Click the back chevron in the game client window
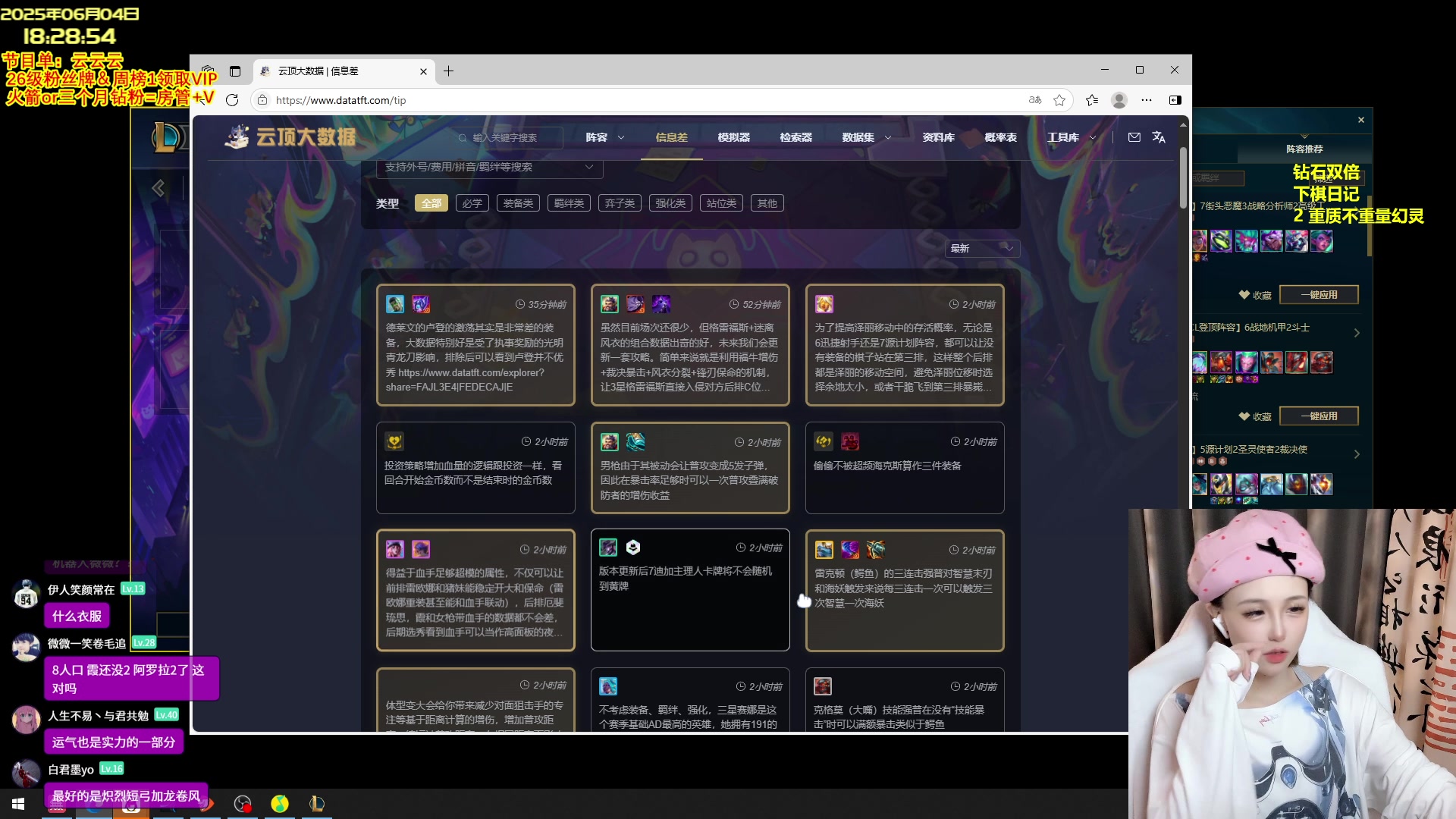Viewport: 1456px width, 819px height. (x=158, y=188)
